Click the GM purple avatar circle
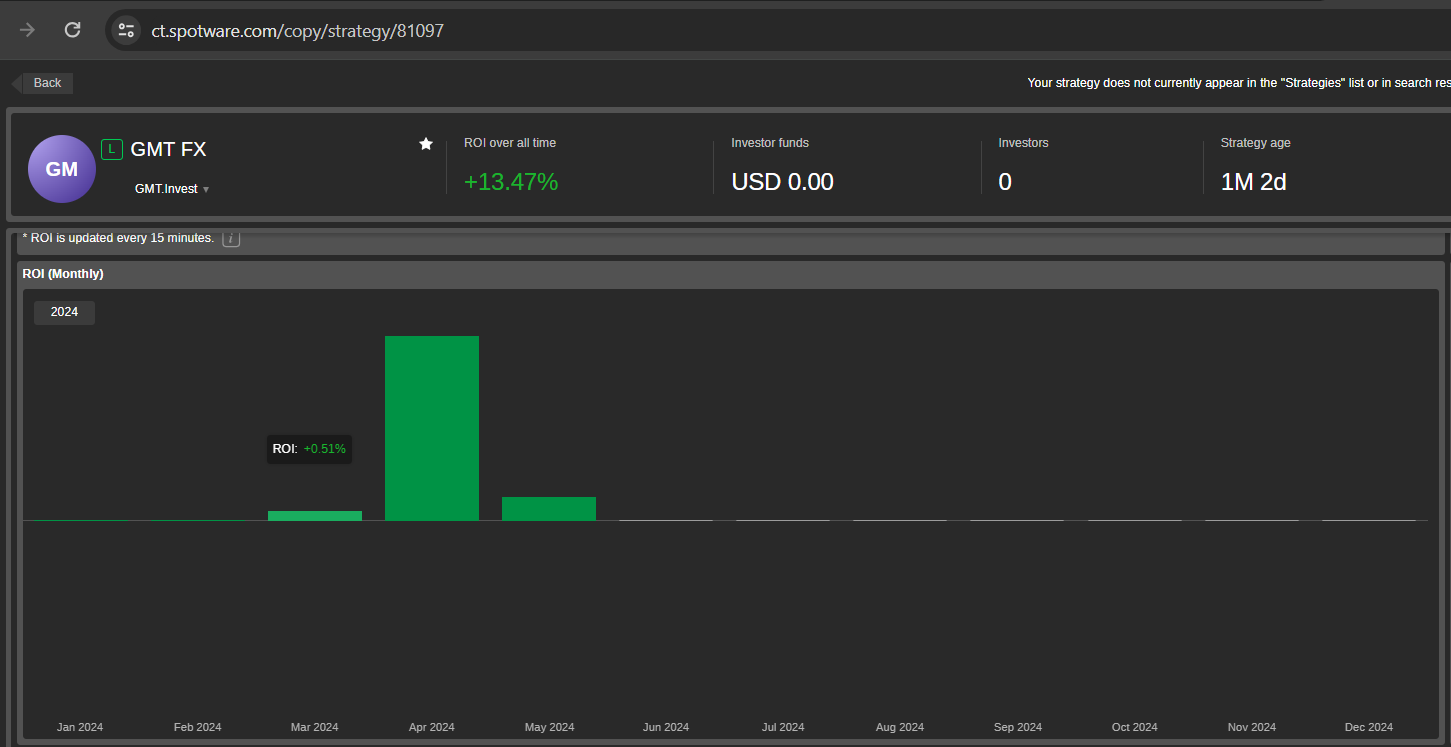This screenshot has width=1451, height=747. click(62, 169)
